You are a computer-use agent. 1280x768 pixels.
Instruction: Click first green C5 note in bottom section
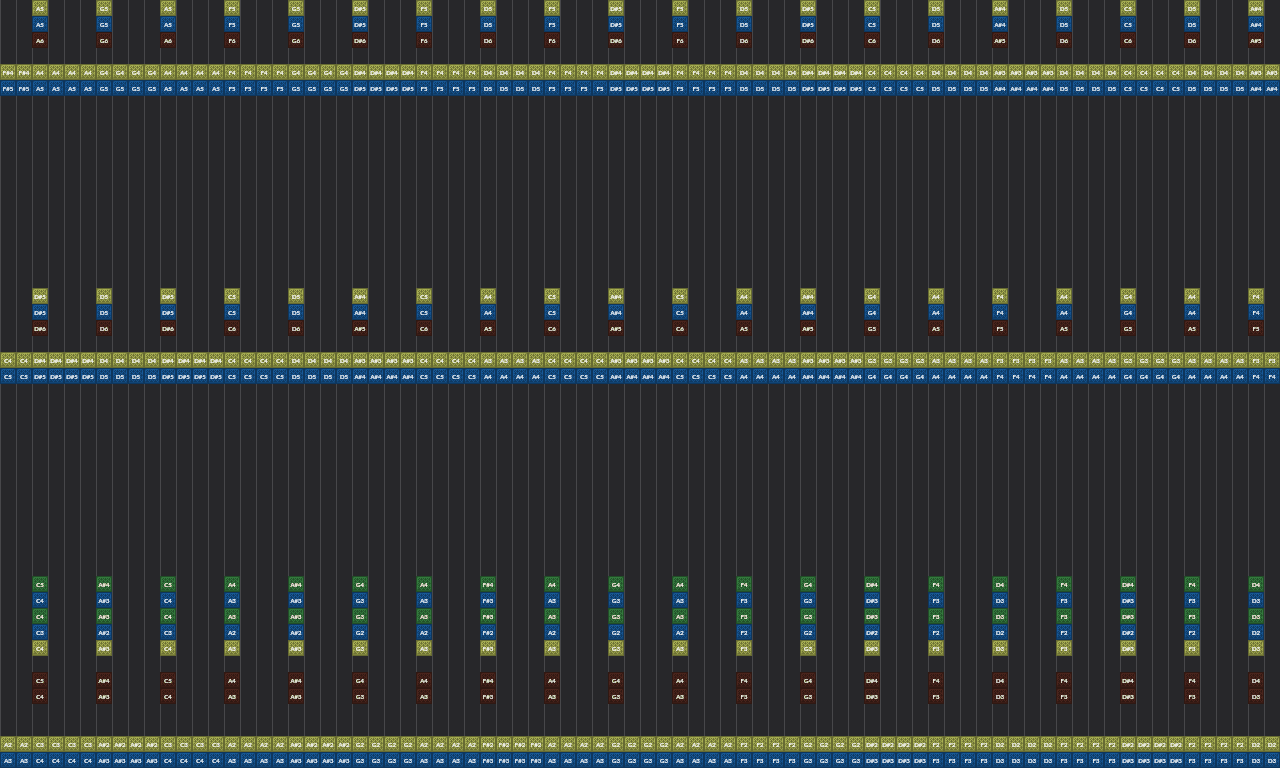tap(40, 584)
